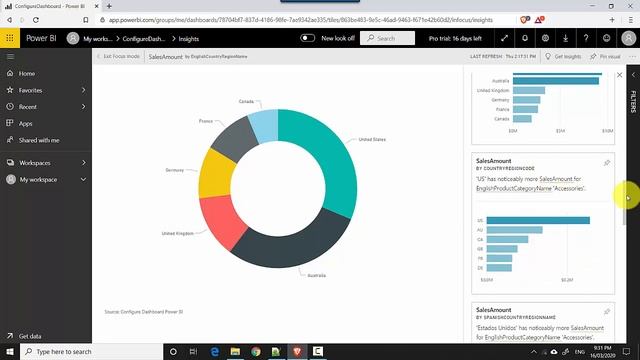Click taskbar Type here to search

[x=91, y=351]
